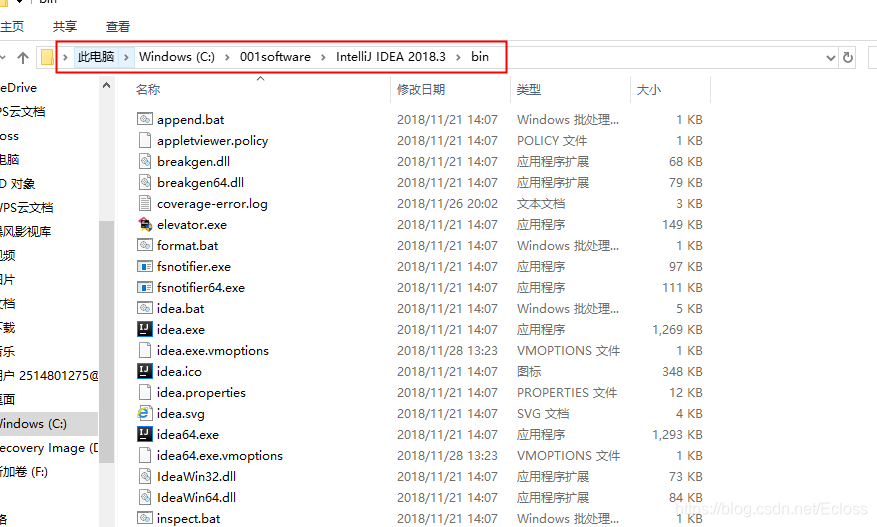Click the inspect.bat file icon
This screenshot has width=877, height=527.
(x=145, y=518)
